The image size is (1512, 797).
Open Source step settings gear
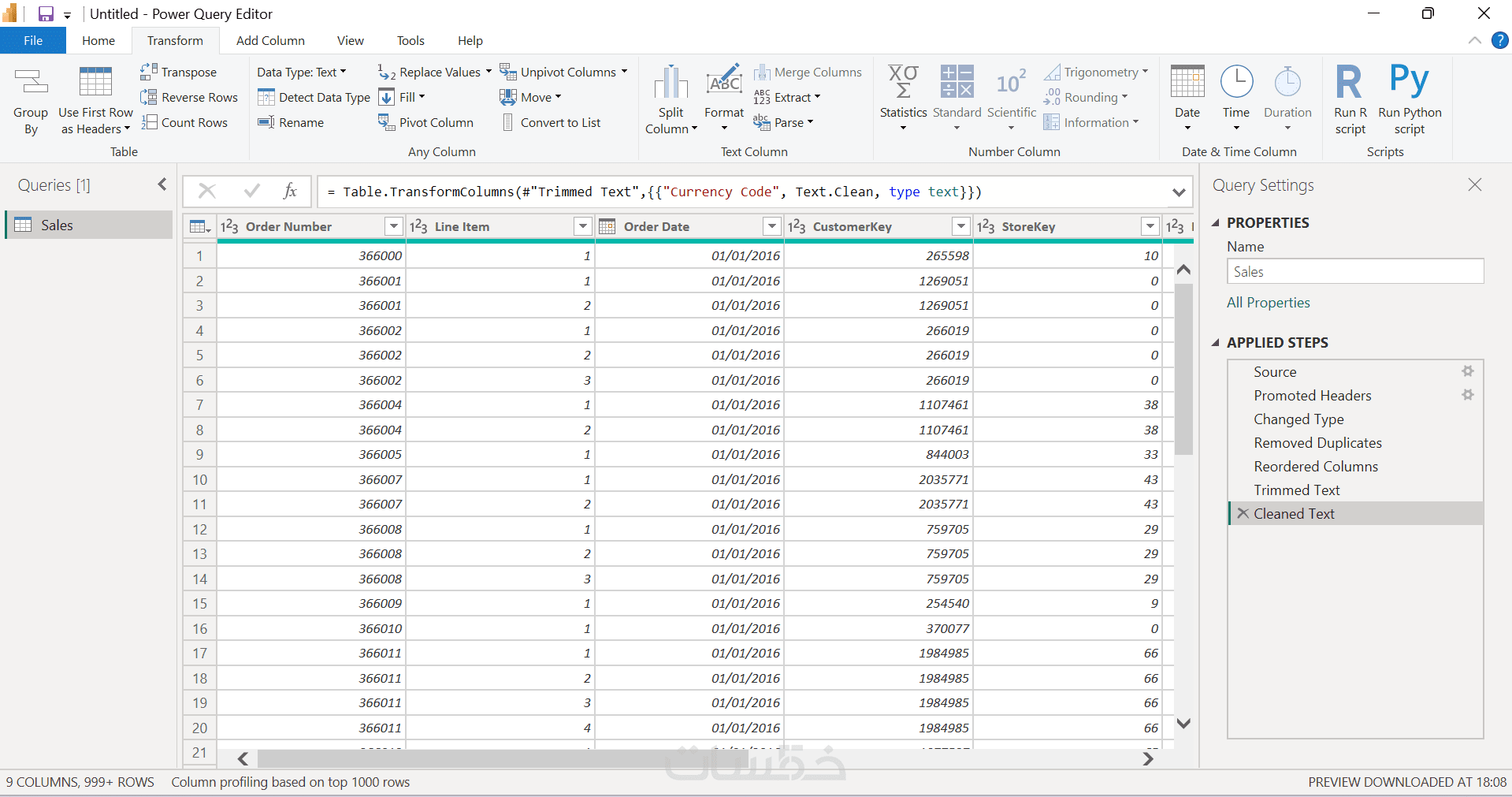click(x=1467, y=371)
